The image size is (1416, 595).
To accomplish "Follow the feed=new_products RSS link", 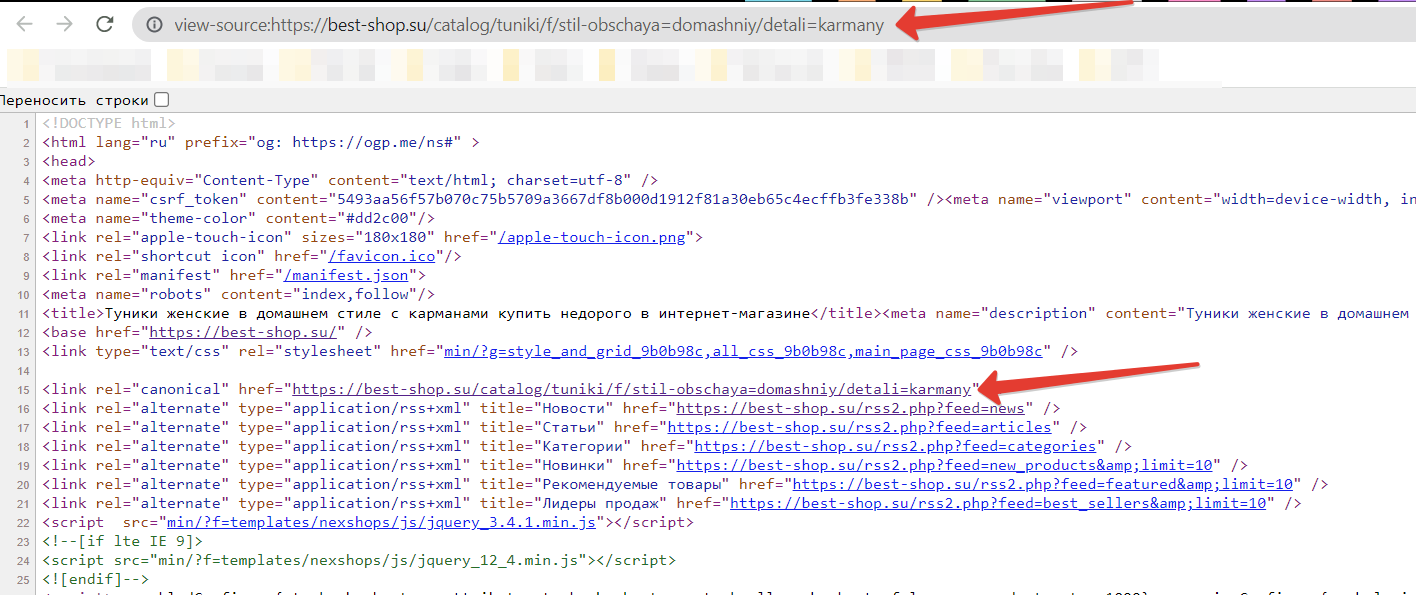I will click(945, 465).
